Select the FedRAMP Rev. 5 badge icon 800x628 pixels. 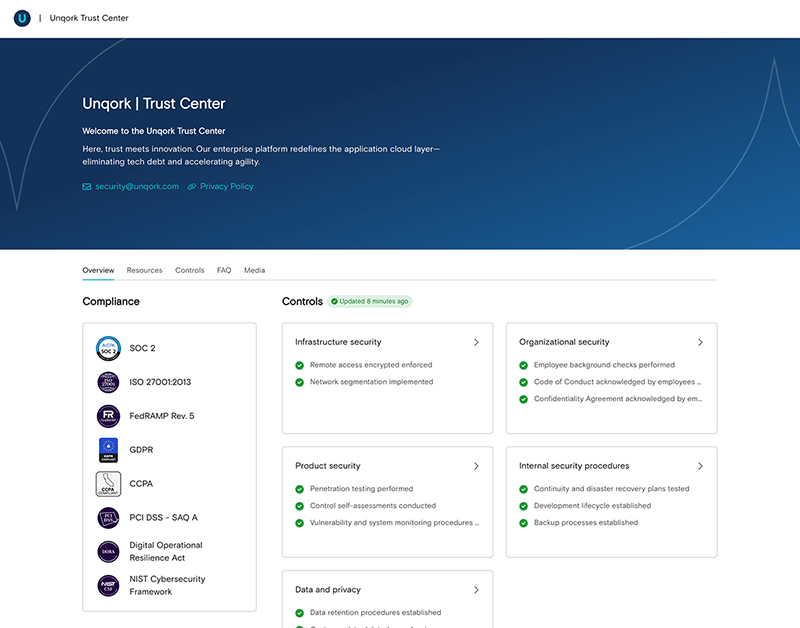click(x=108, y=416)
